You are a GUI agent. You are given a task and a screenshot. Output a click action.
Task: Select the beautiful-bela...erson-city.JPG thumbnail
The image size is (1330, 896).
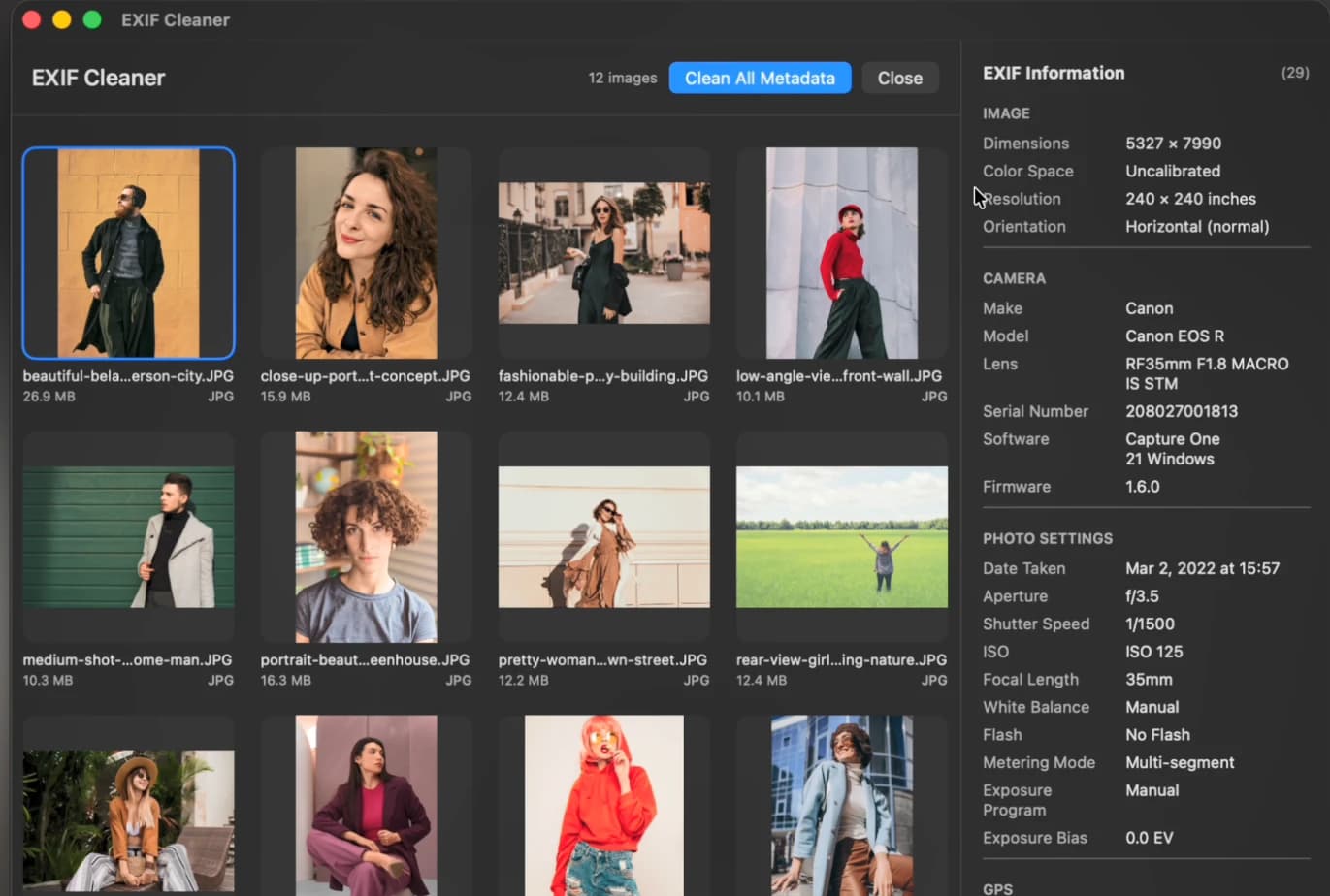(x=128, y=253)
